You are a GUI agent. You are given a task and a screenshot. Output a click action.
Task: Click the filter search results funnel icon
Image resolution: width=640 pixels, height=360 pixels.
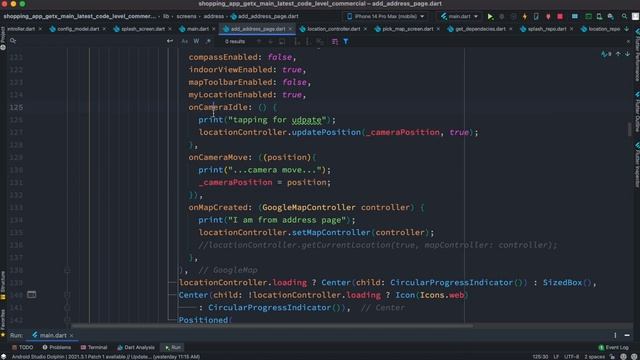point(346,42)
